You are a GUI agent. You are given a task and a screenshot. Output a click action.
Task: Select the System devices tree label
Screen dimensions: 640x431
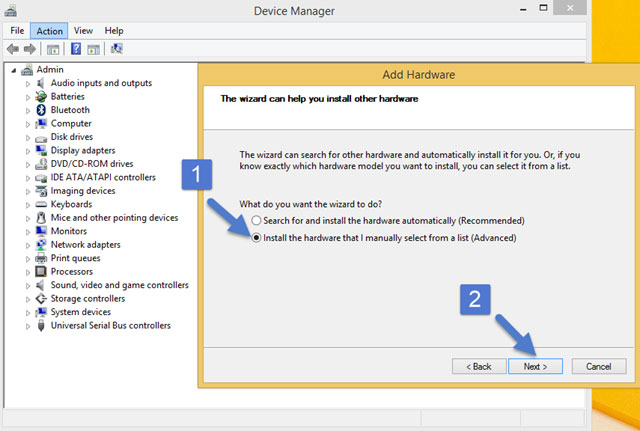click(x=81, y=312)
